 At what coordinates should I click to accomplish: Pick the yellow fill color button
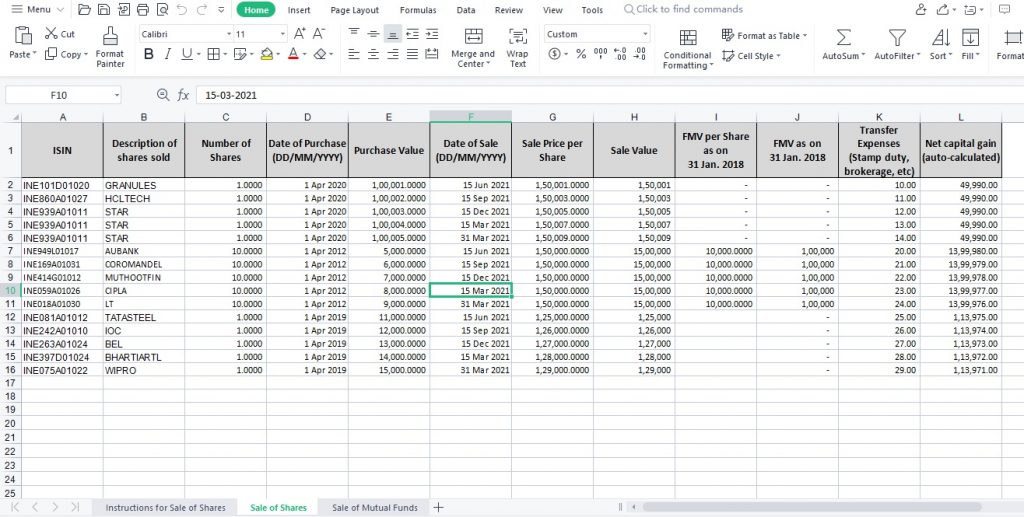click(x=266, y=54)
